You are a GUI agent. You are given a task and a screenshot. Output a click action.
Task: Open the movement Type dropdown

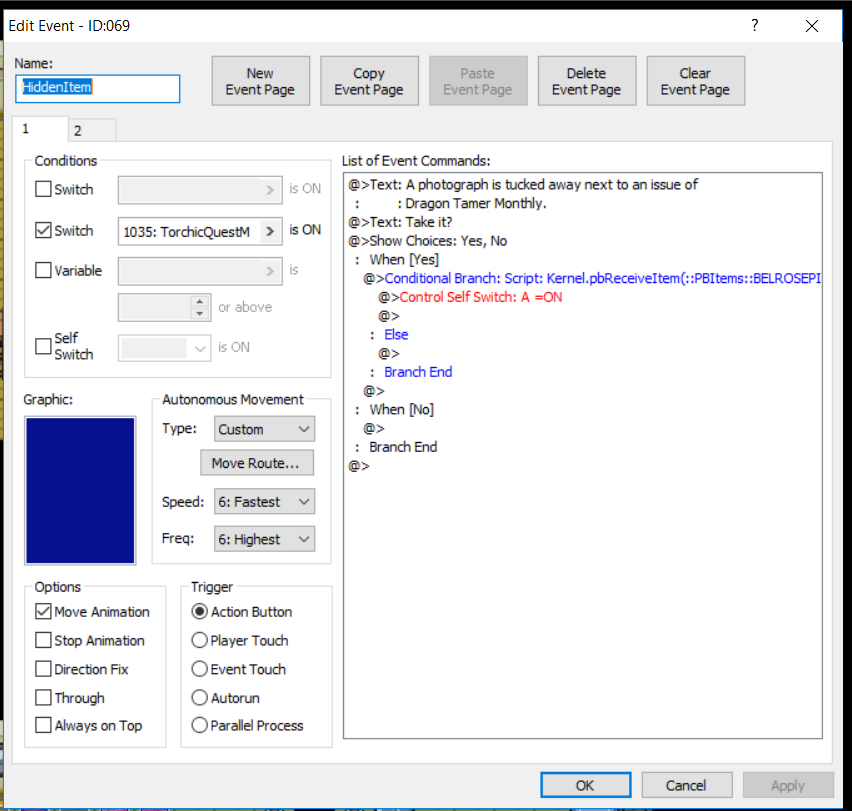coord(265,430)
